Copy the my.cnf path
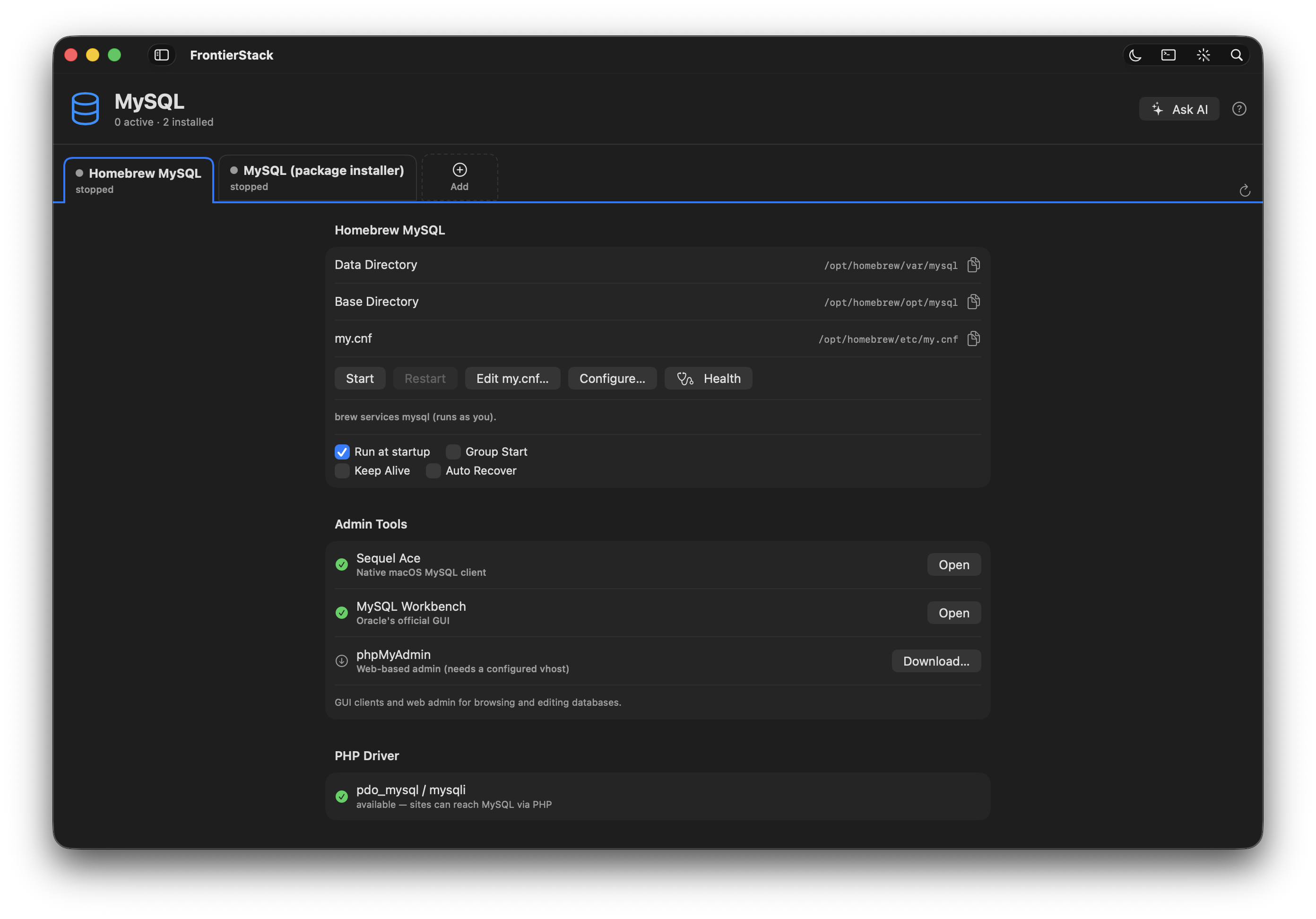Viewport: 1316px width, 919px height. pos(973,339)
